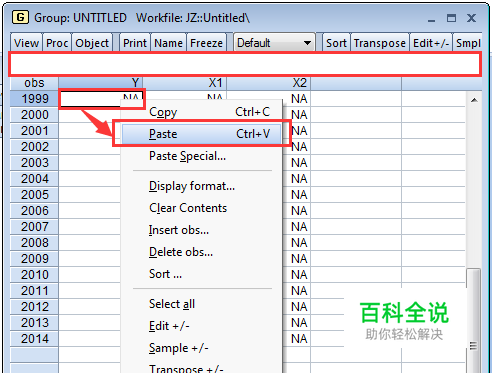The height and width of the screenshot is (373, 492).
Task: Select the 2005 row header
Action: coord(34,195)
